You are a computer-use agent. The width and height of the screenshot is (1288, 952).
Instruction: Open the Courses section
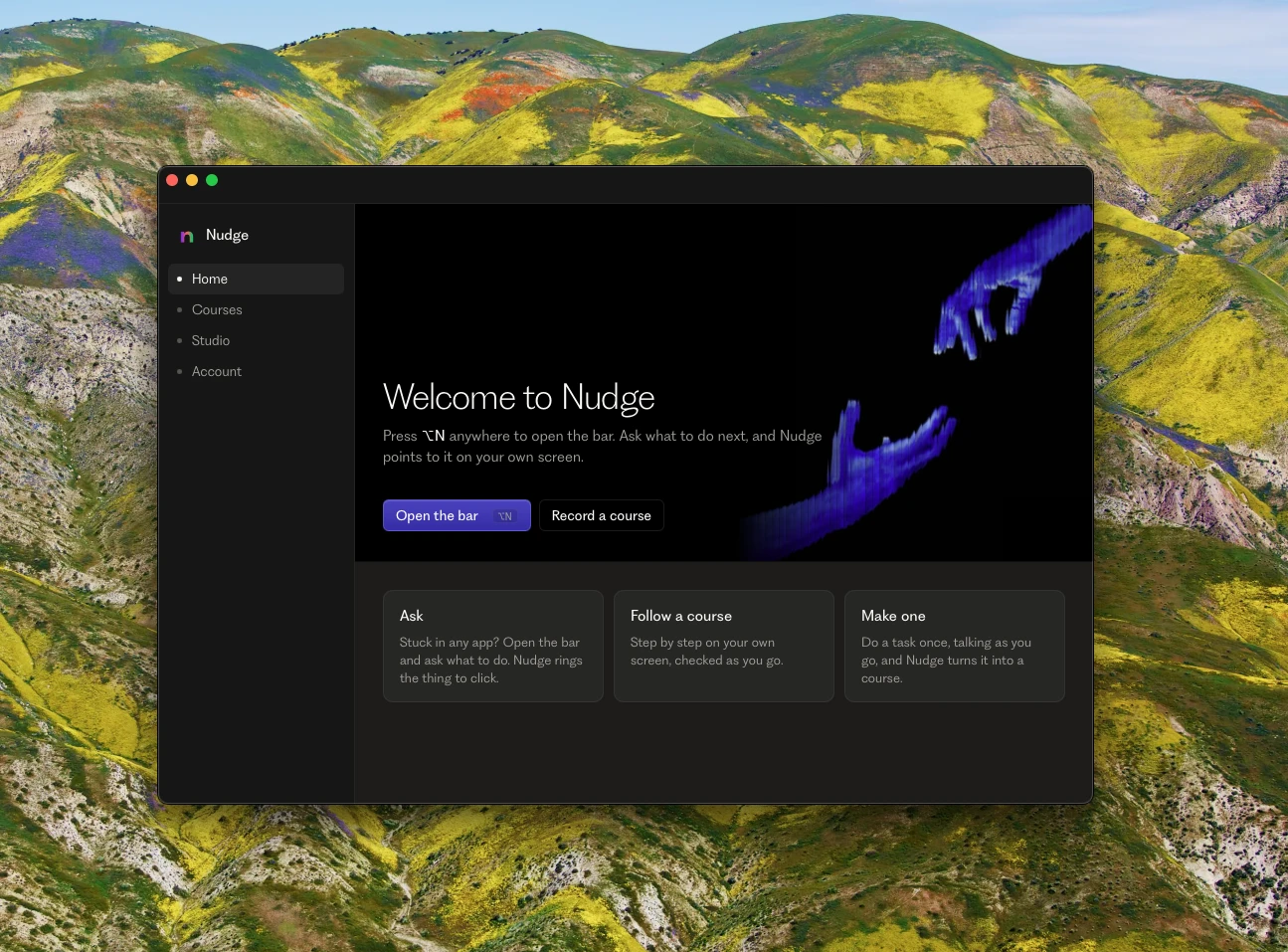[x=257, y=309]
